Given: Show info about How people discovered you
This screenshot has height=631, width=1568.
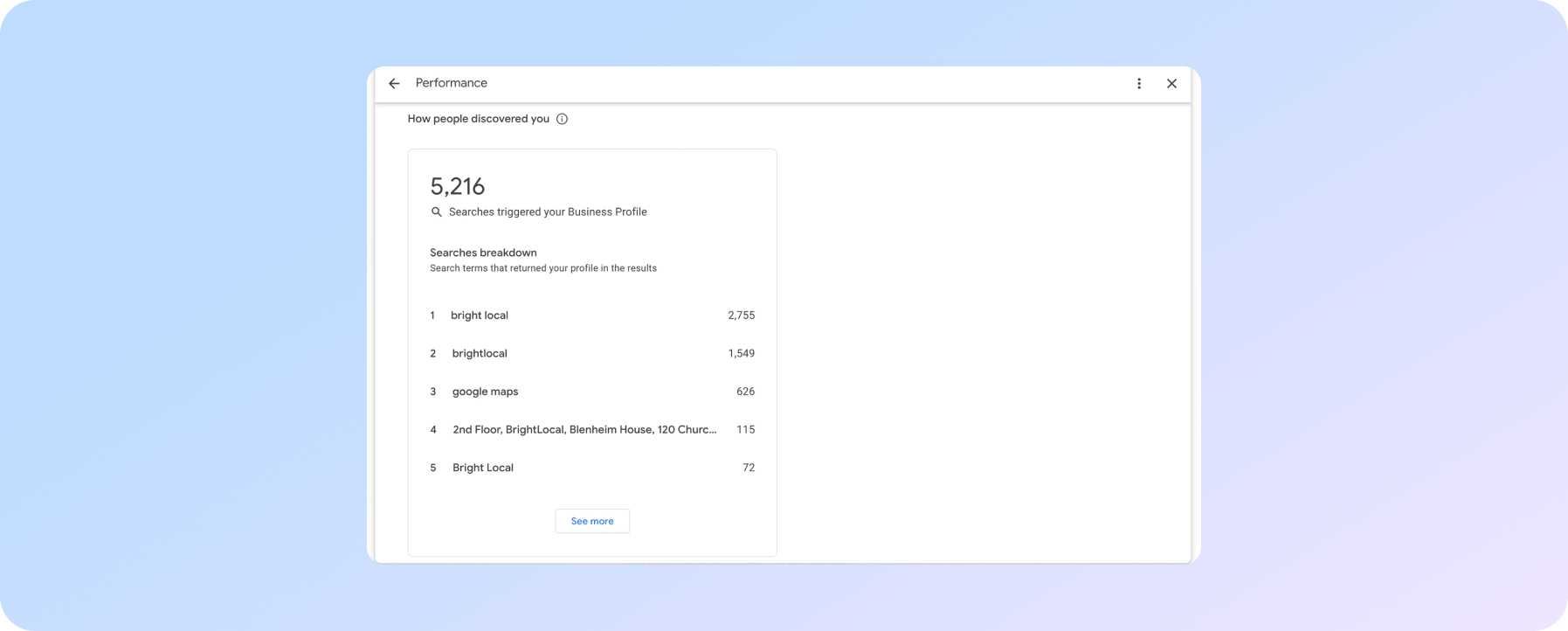Looking at the screenshot, I should coord(563,119).
